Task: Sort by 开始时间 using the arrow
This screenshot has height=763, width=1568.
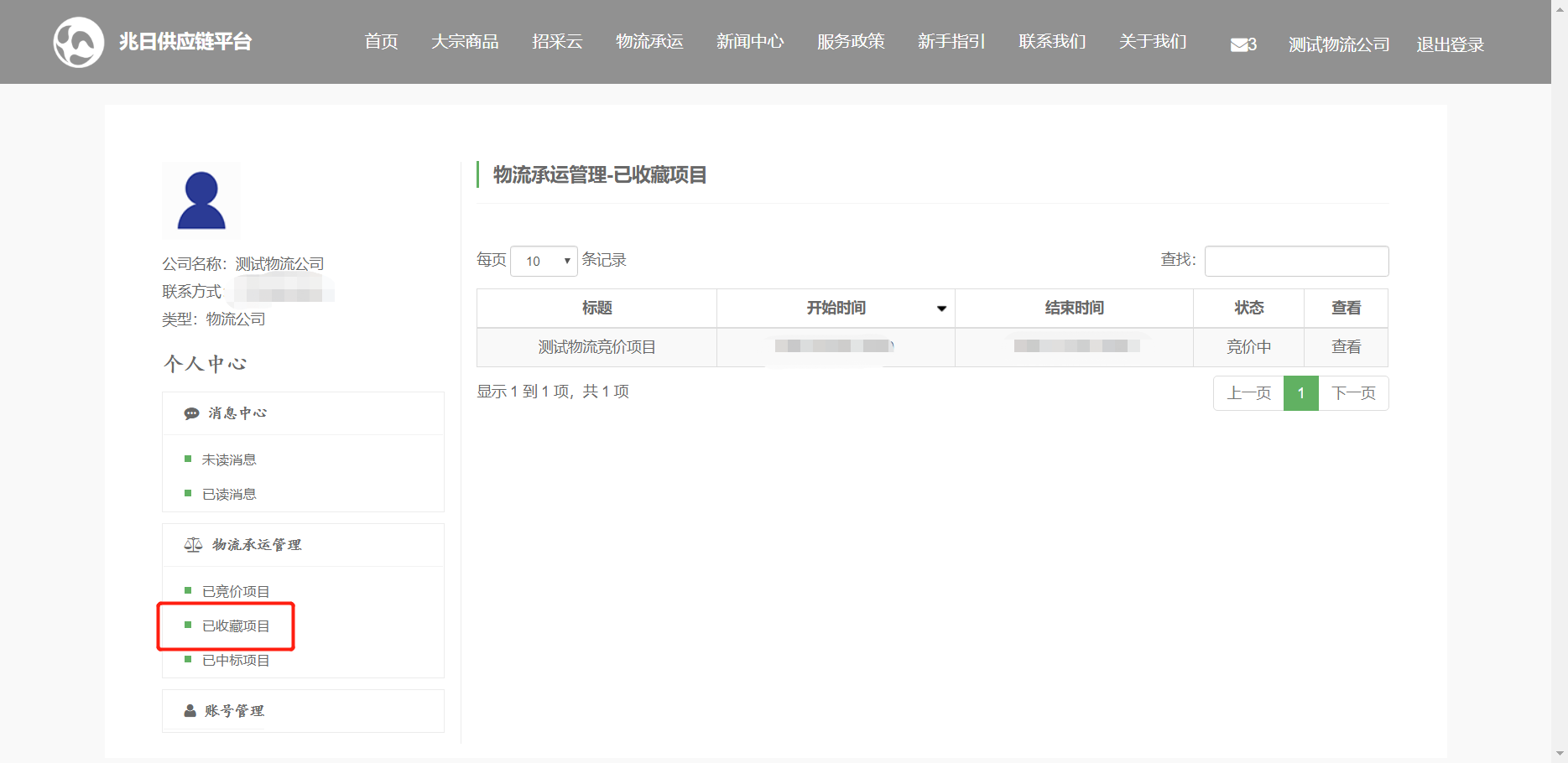Action: point(941,309)
